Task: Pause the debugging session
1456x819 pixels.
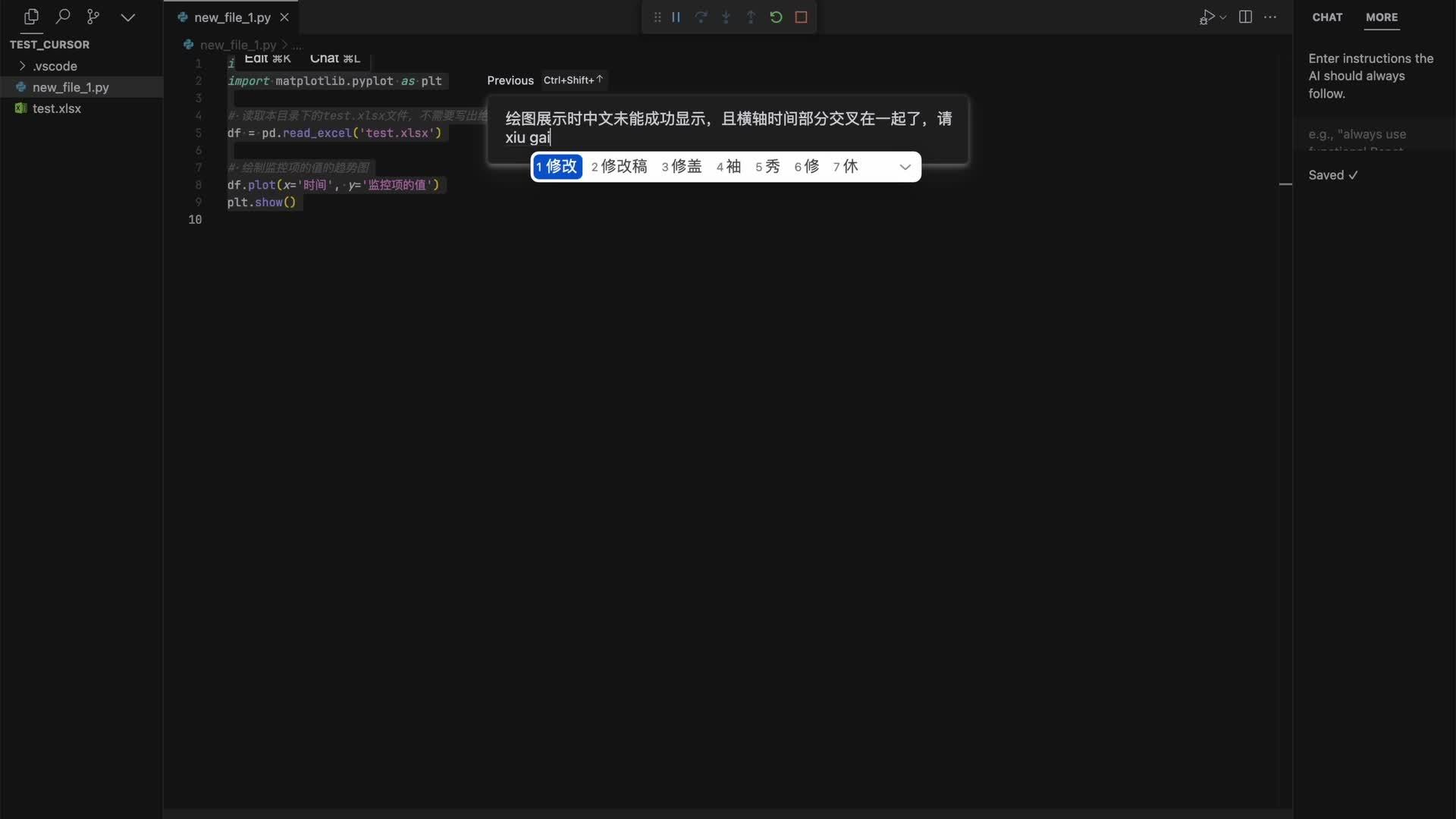Action: [x=676, y=17]
